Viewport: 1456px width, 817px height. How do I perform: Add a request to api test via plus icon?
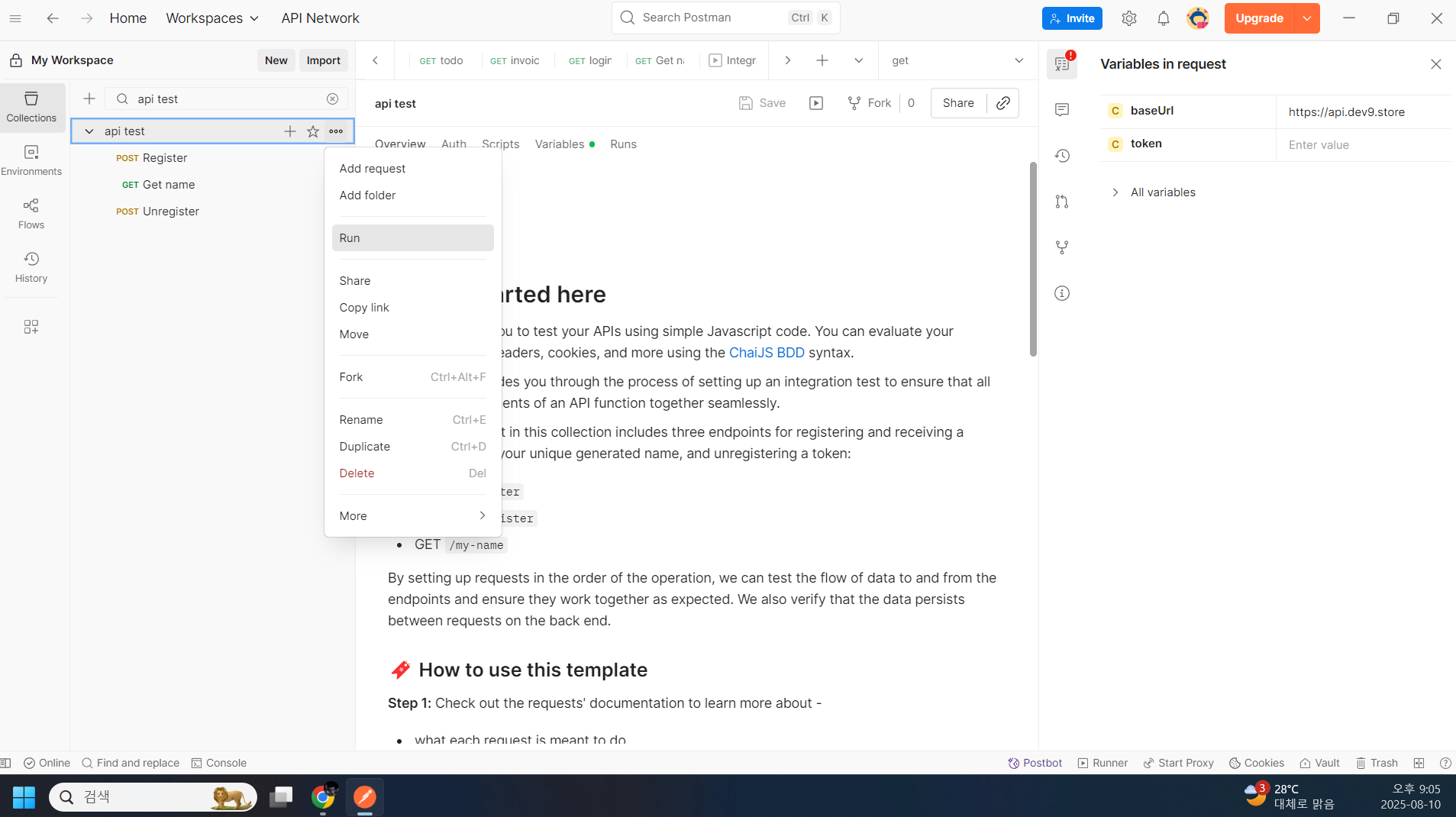click(x=290, y=131)
